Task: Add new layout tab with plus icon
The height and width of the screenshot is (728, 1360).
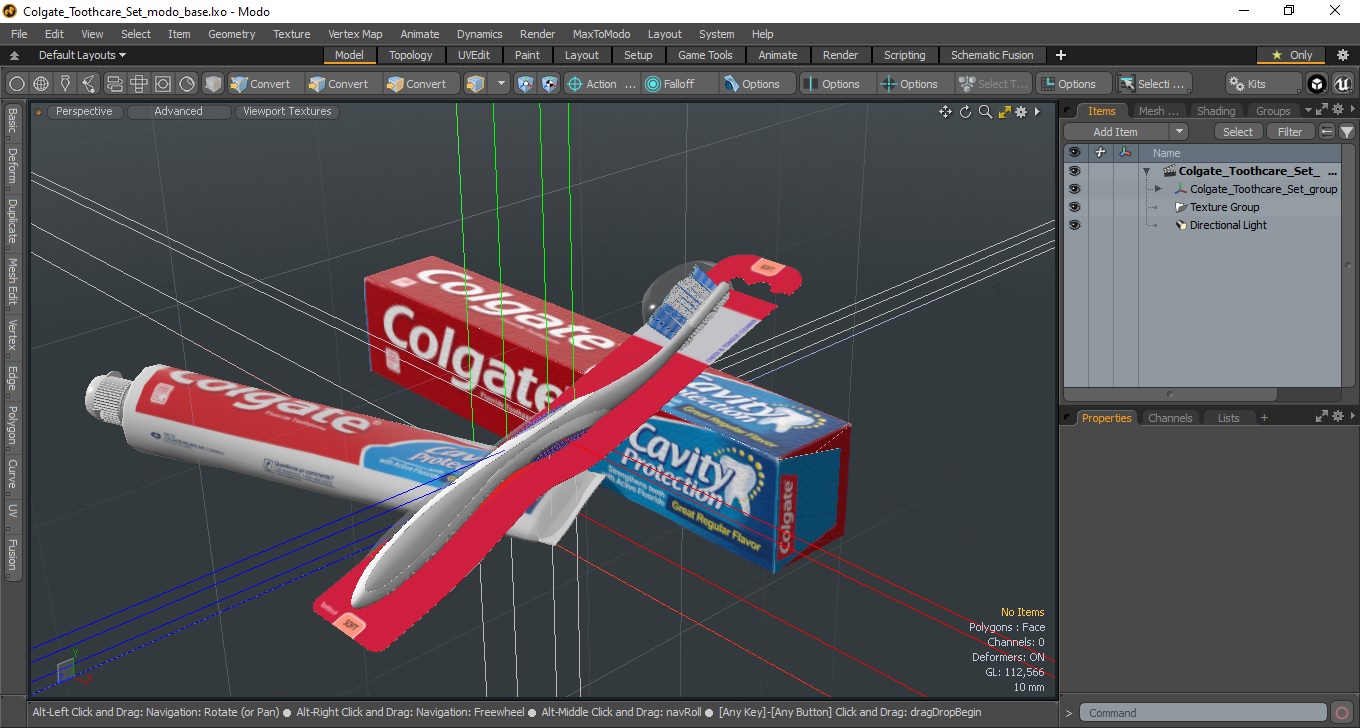Action: pyautogui.click(x=1061, y=55)
